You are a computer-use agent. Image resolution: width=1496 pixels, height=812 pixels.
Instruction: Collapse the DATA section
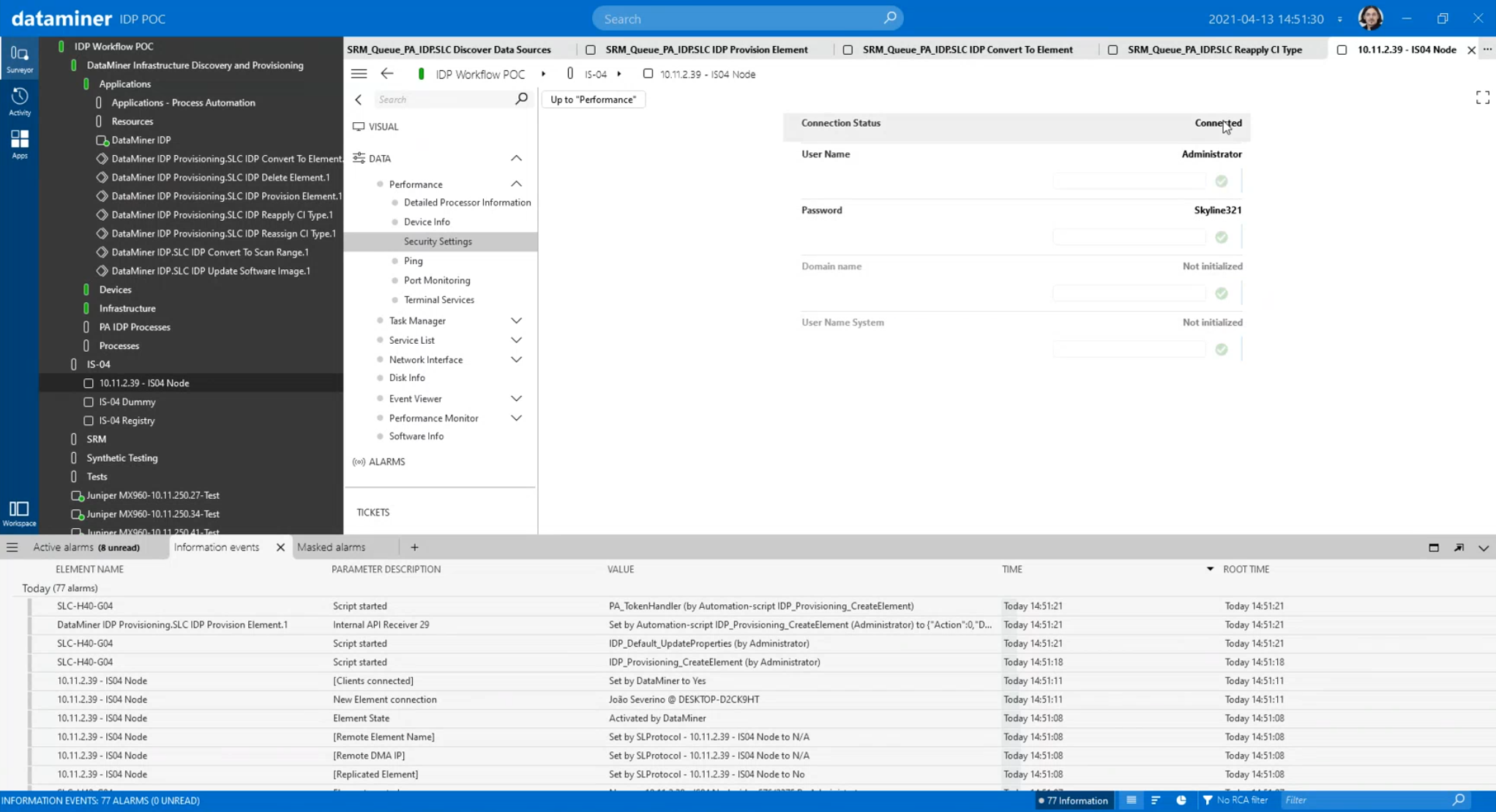pos(516,158)
